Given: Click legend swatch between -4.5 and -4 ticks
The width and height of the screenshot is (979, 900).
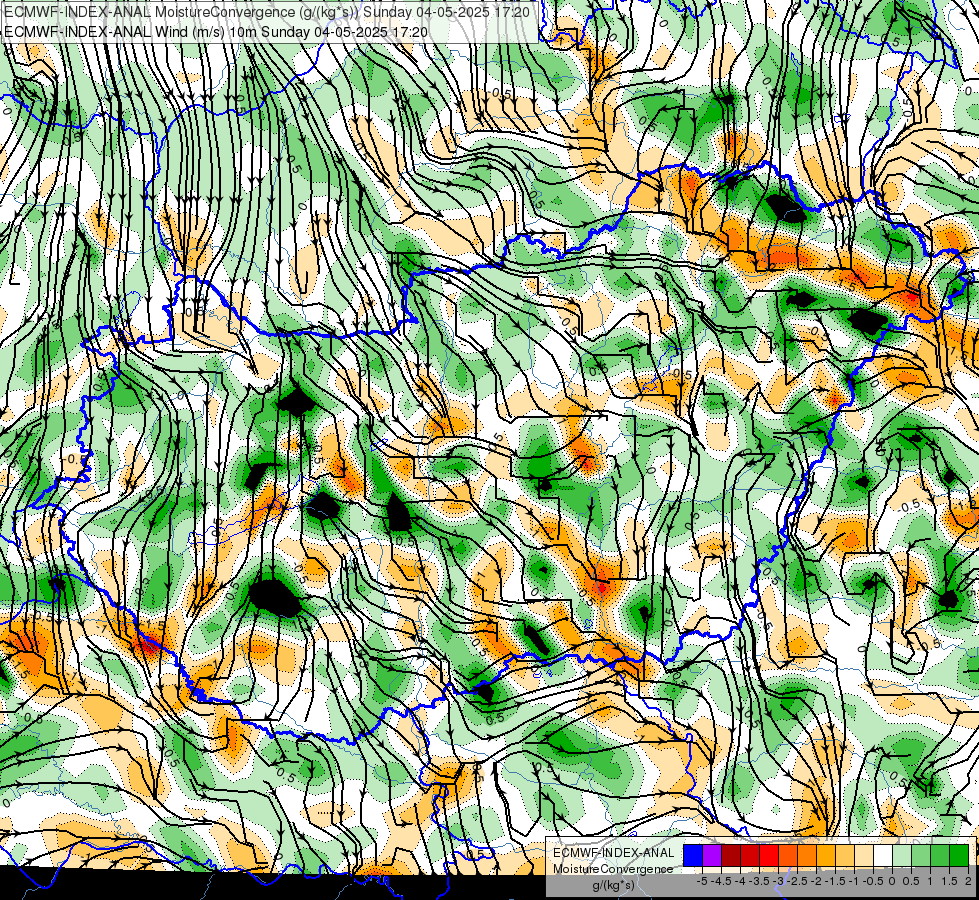Looking at the screenshot, I should 731,855.
